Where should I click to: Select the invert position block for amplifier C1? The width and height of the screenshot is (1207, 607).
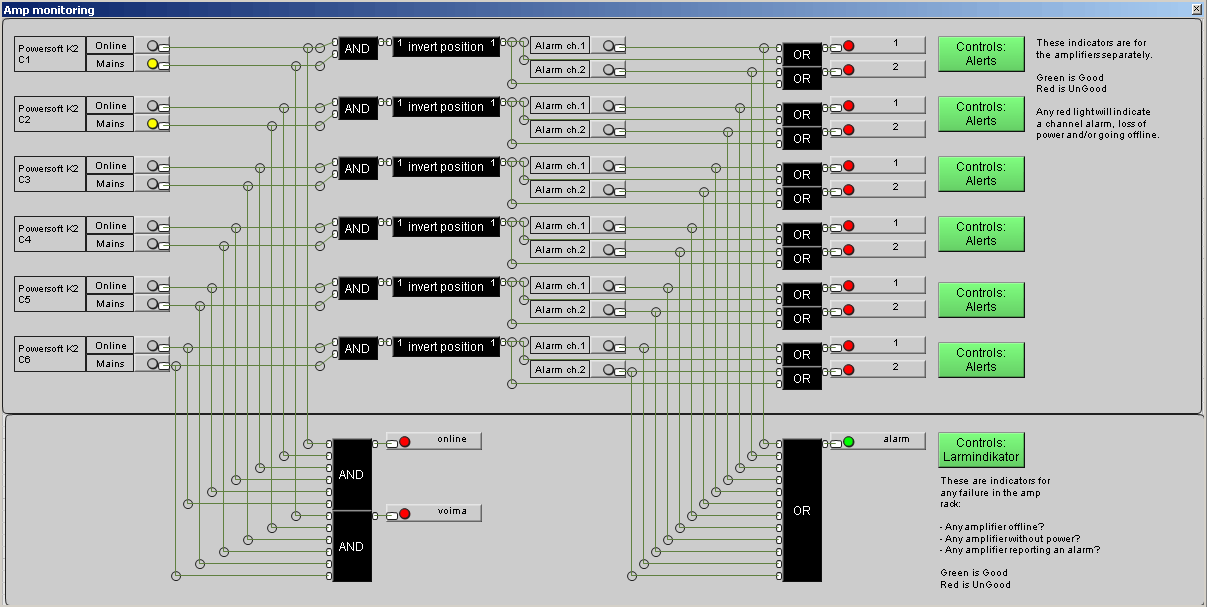(445, 47)
